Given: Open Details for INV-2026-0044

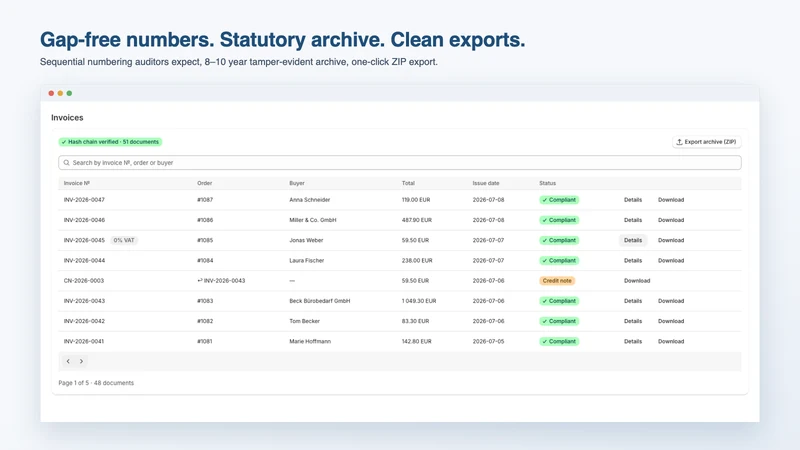Looking at the screenshot, I should (x=633, y=261).
